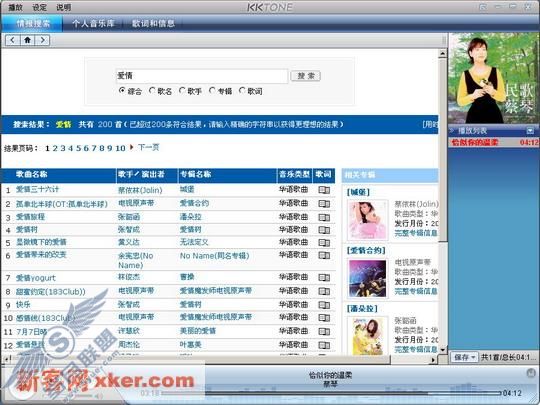Select the 歌词 search option
This screenshot has width=540, height=405.
coord(242,91)
